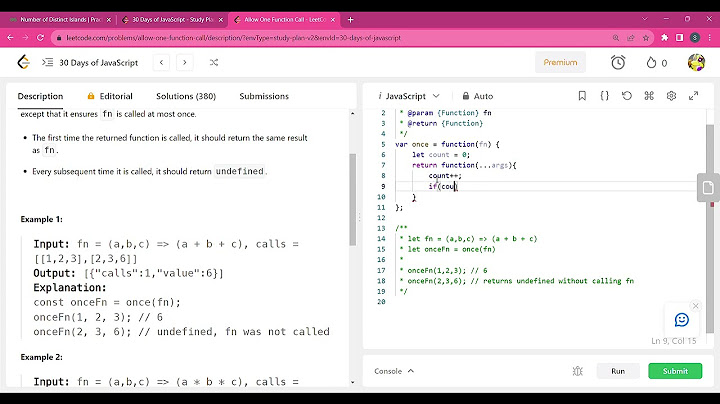Open the browser side panel icon
This screenshot has width=720, height=404.
(680, 38)
